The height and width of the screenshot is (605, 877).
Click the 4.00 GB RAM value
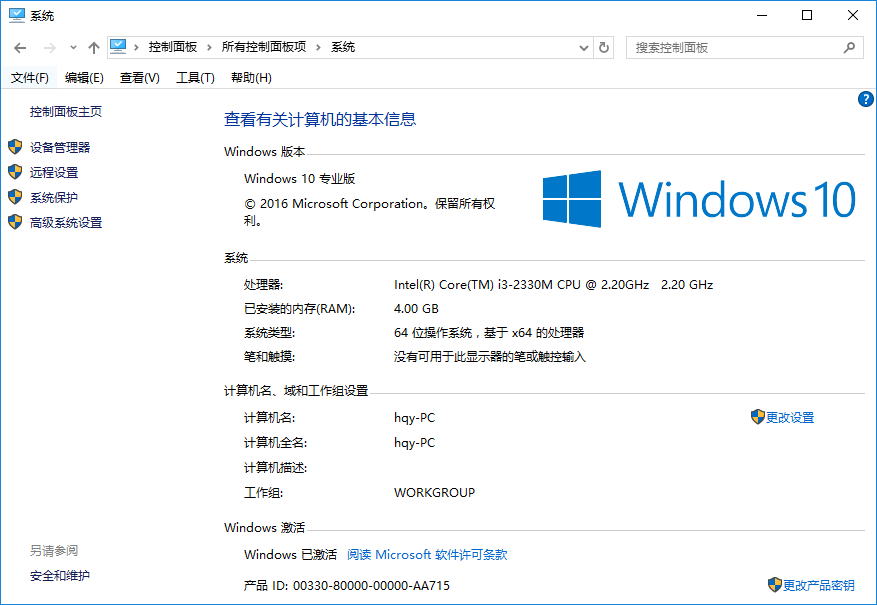[416, 309]
